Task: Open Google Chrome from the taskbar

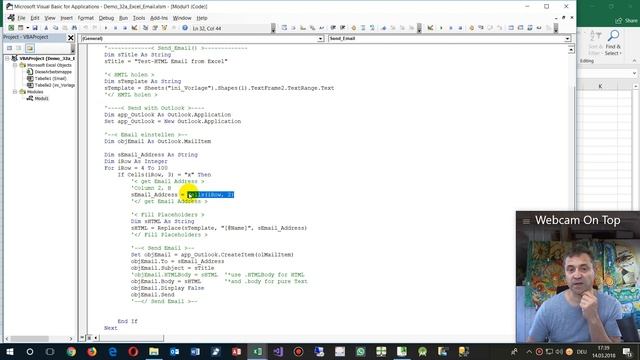Action: pyautogui.click(x=71, y=351)
